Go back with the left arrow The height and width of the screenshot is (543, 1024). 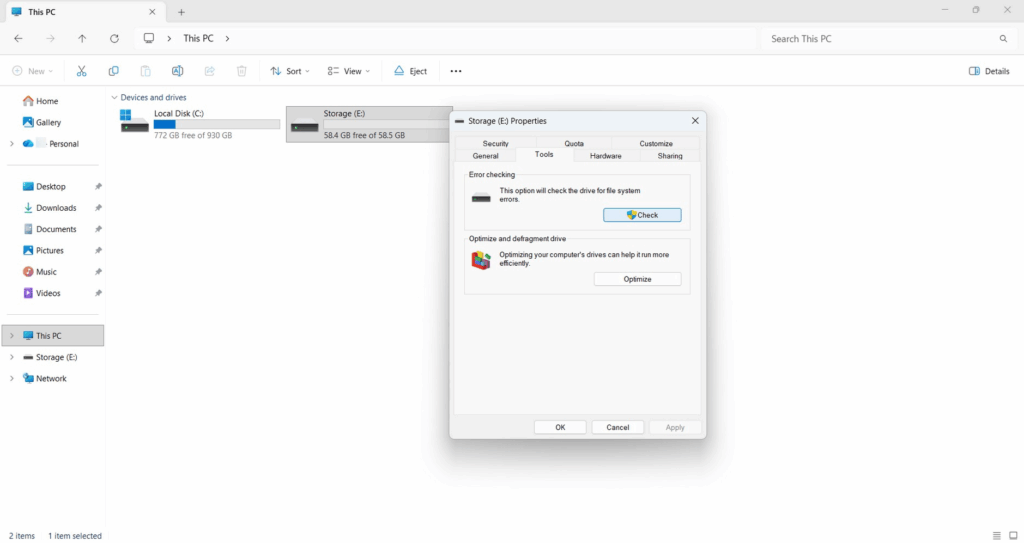coord(18,39)
